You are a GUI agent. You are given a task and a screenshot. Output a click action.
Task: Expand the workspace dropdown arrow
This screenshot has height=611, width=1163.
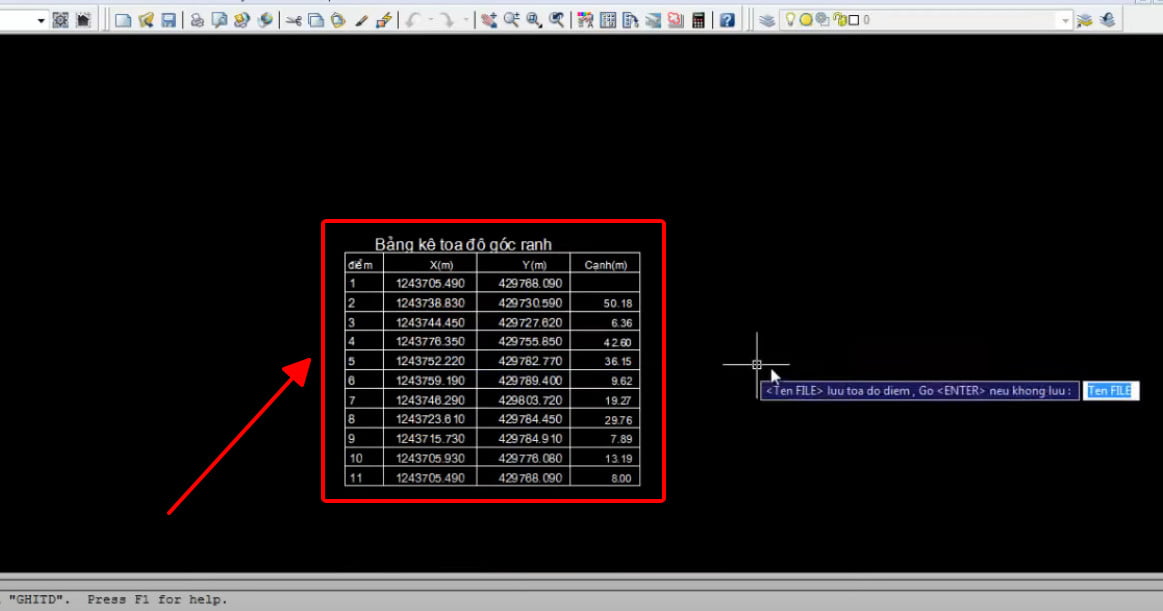(x=41, y=21)
